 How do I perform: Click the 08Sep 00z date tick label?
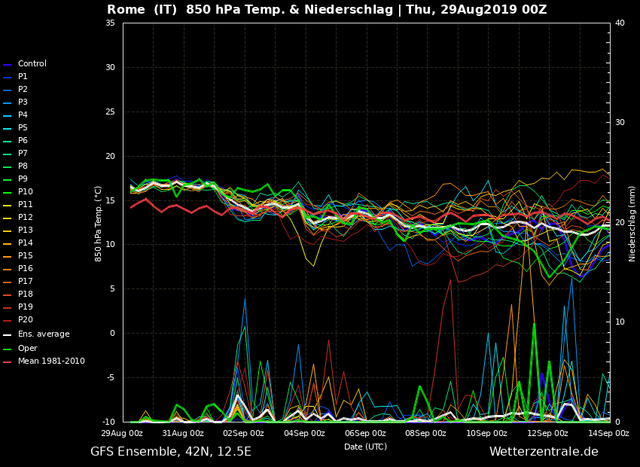[427, 434]
